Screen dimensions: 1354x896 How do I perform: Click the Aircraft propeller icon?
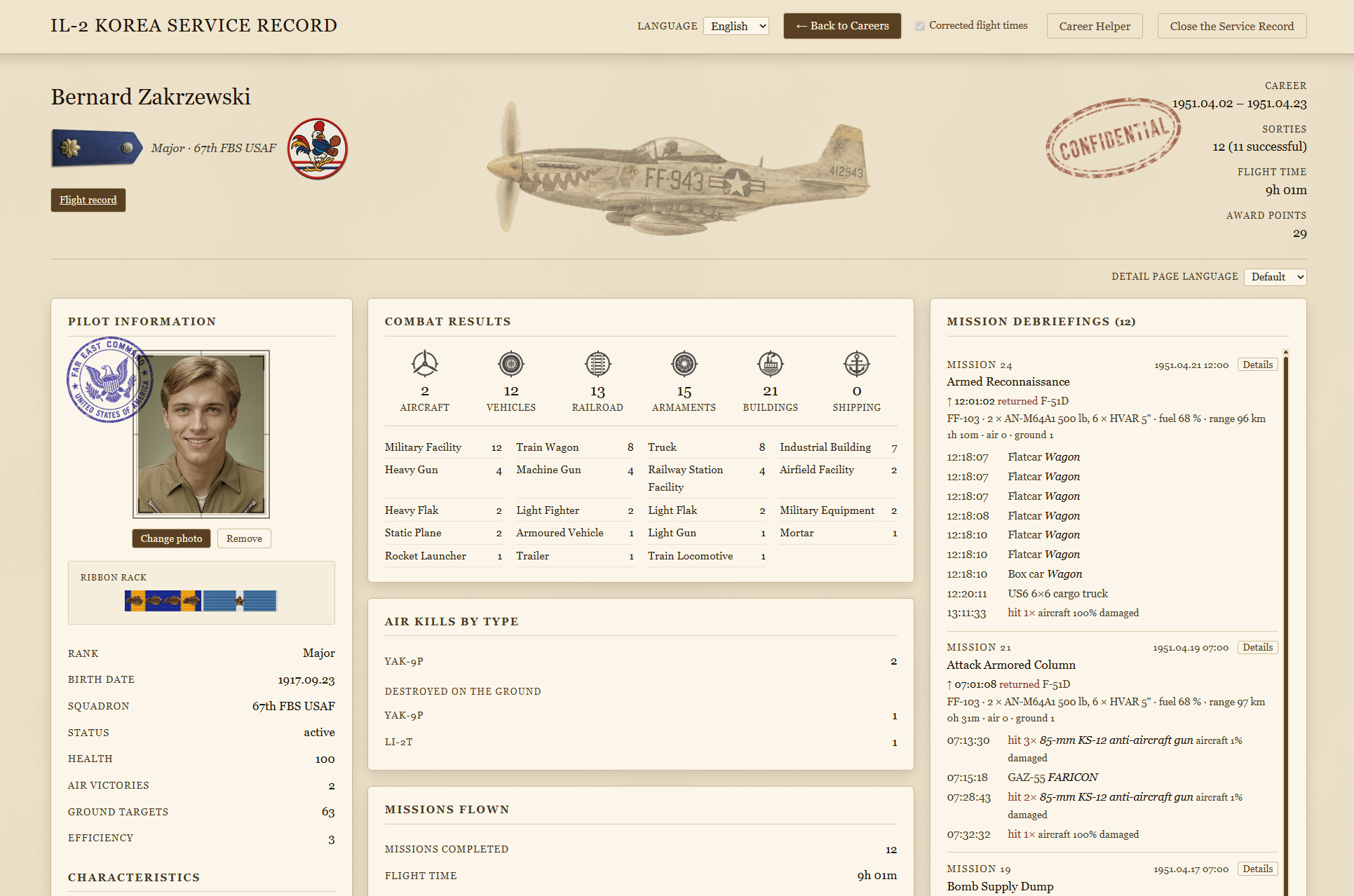[x=424, y=363]
